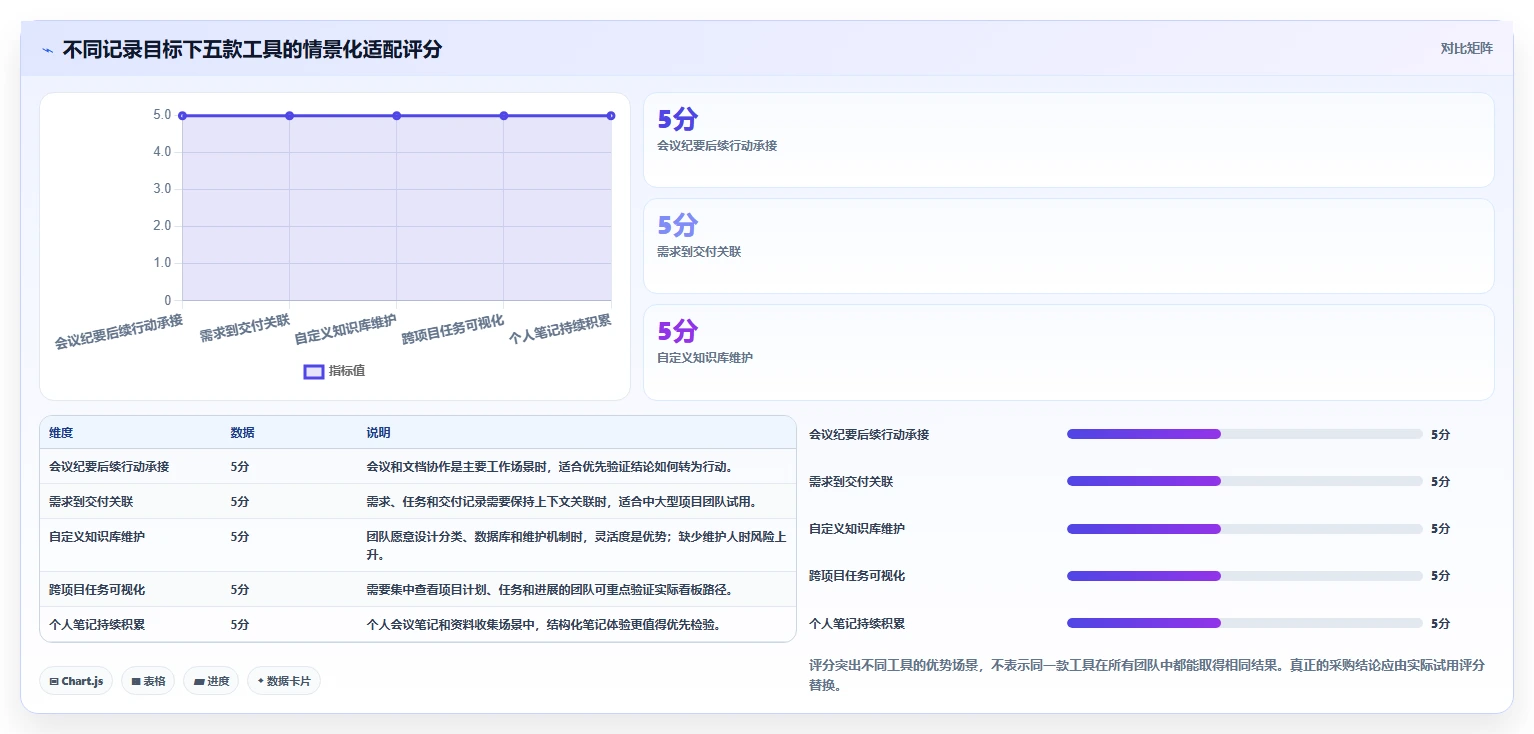Click the 自定义知识库维护 progress bar
Screen dimensions: 1534x734
[x=1244, y=528]
